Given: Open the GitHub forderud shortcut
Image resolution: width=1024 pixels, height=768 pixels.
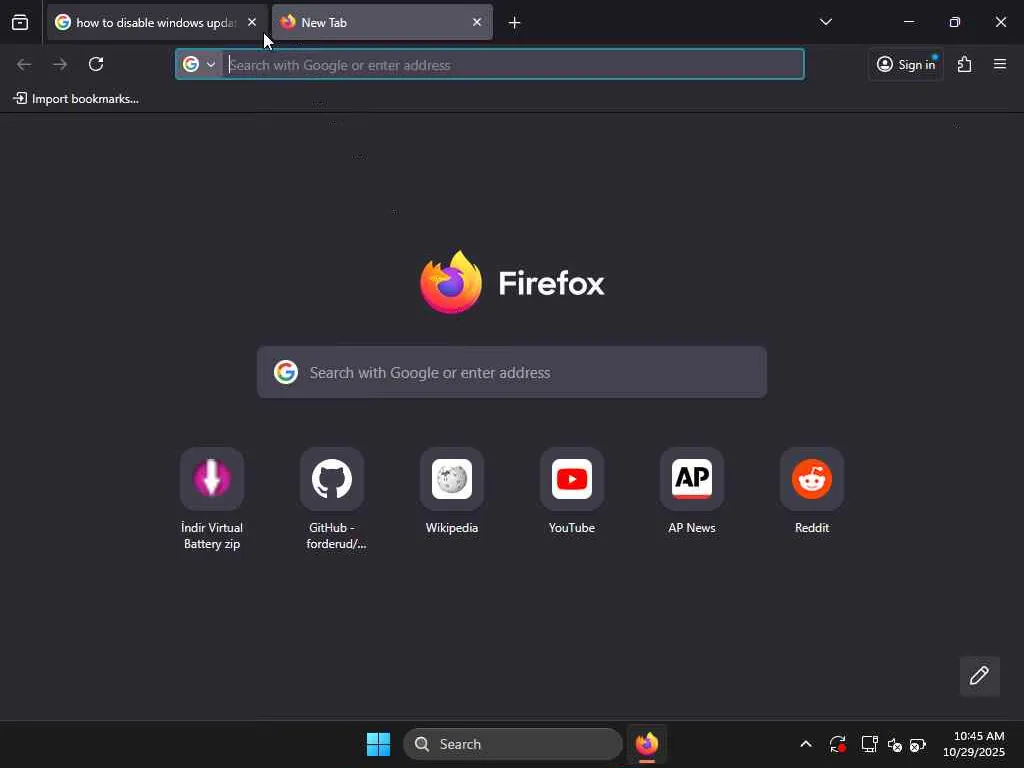Looking at the screenshot, I should pyautogui.click(x=332, y=499).
